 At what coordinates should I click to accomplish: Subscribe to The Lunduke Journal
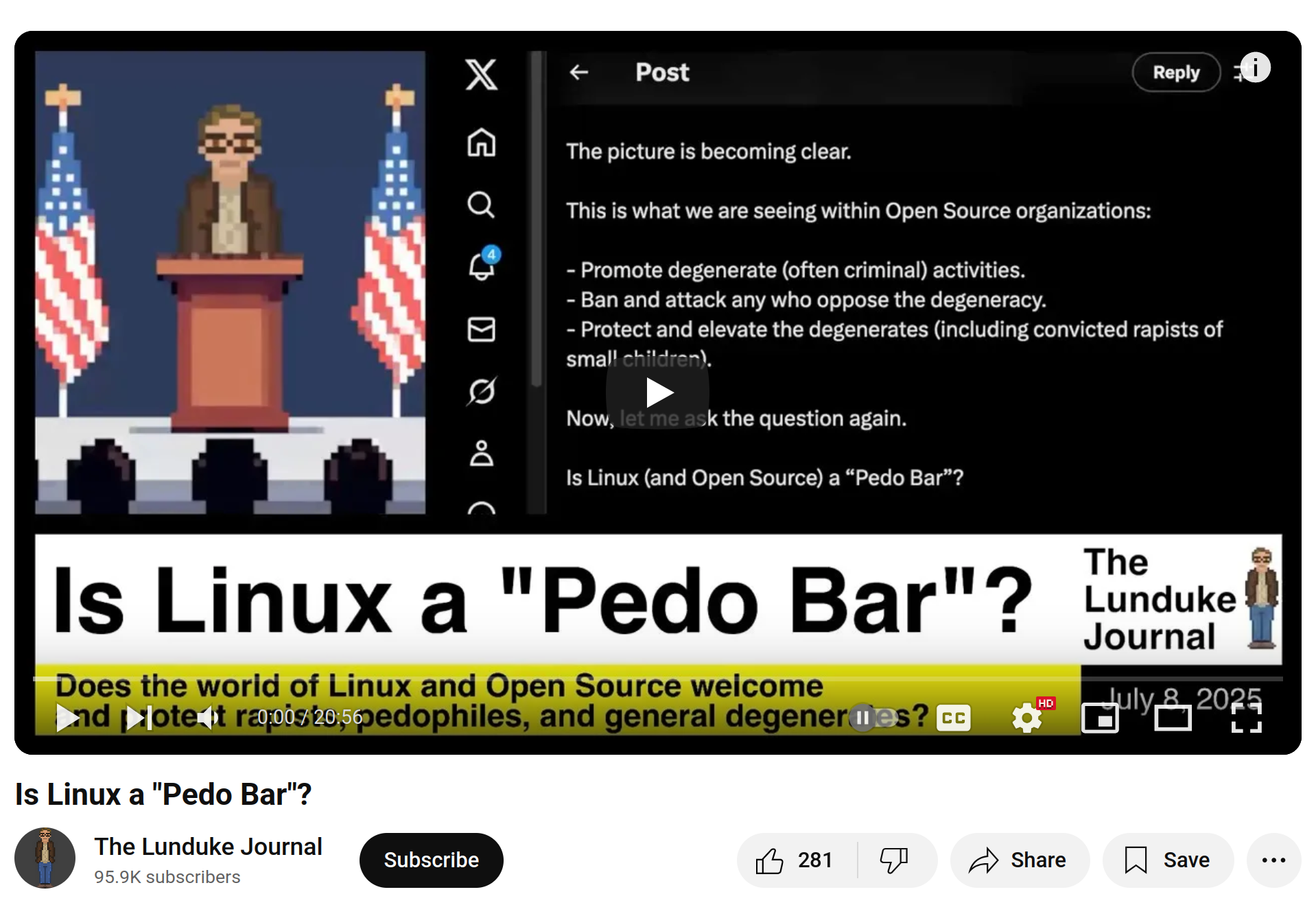[x=431, y=860]
